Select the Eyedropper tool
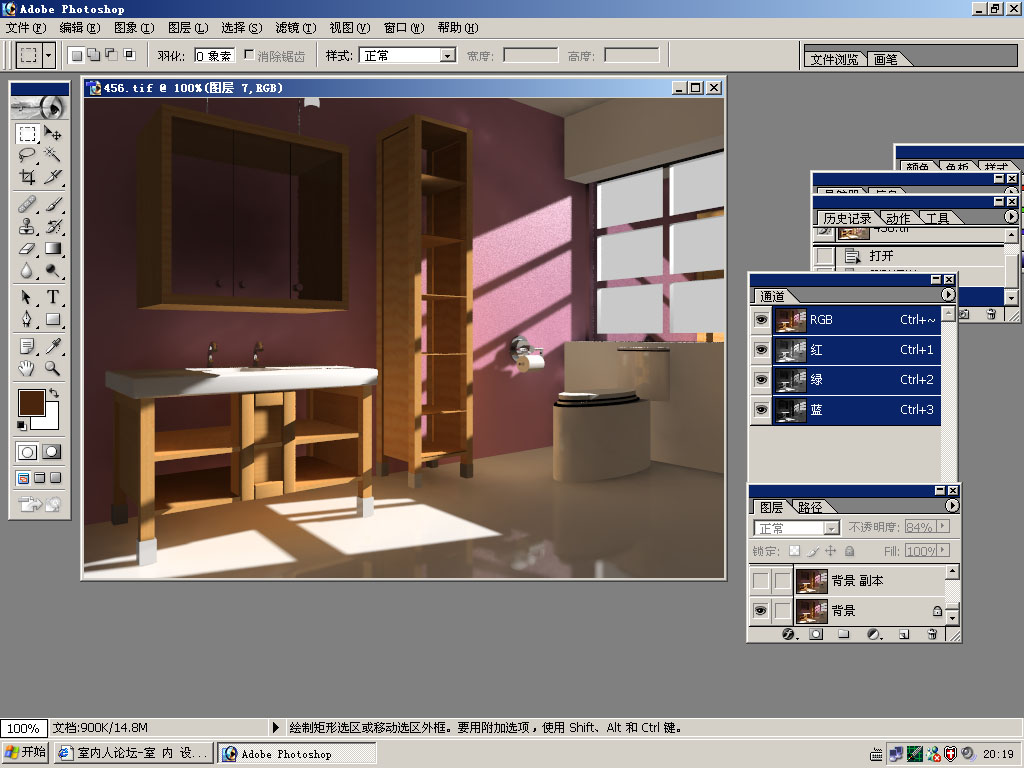The height and width of the screenshot is (768, 1024). [x=52, y=346]
